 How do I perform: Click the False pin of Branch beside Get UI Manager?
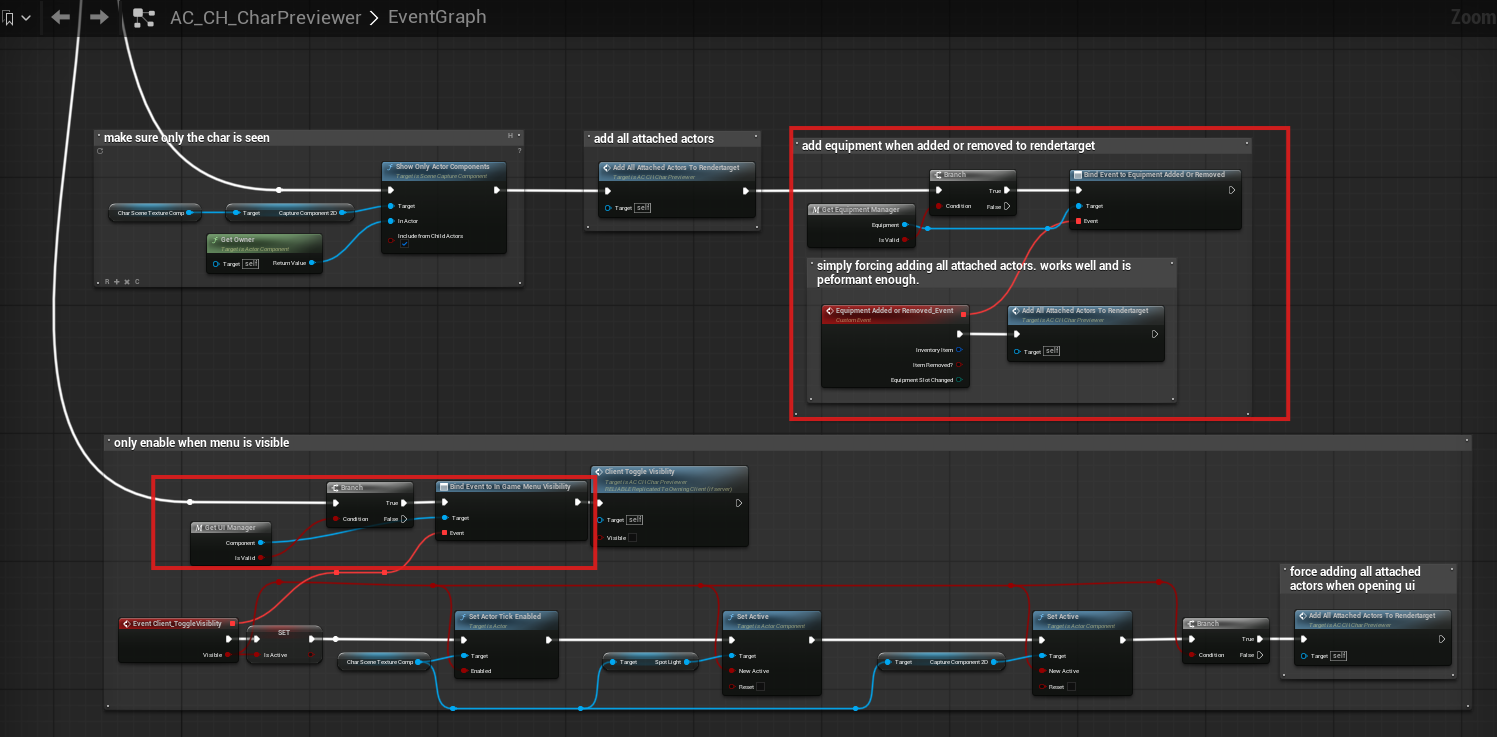(x=404, y=519)
